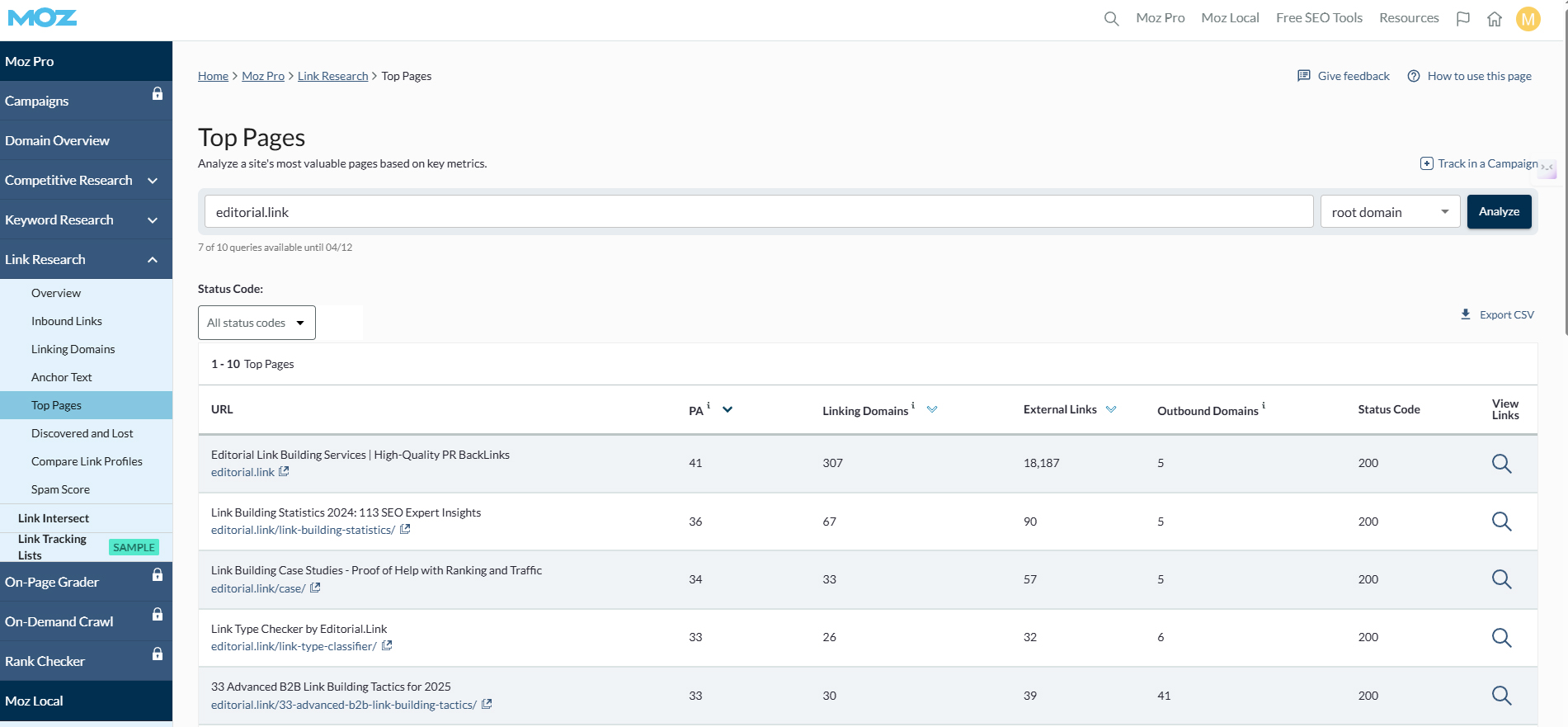
Task: Sort by Linking Domains column arrow
Action: point(932,409)
